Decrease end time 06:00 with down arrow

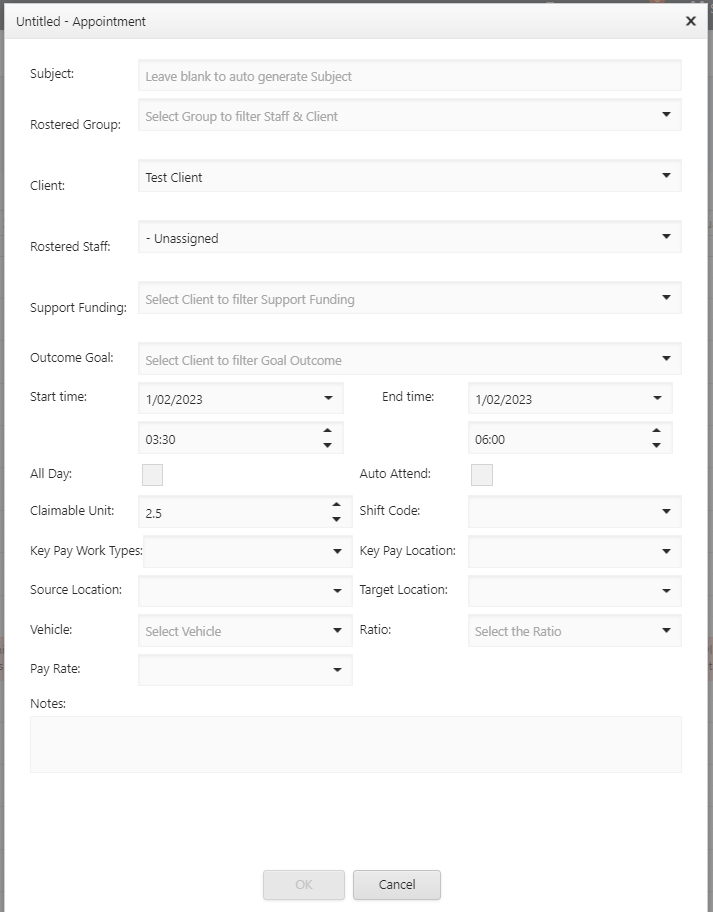(x=657, y=446)
